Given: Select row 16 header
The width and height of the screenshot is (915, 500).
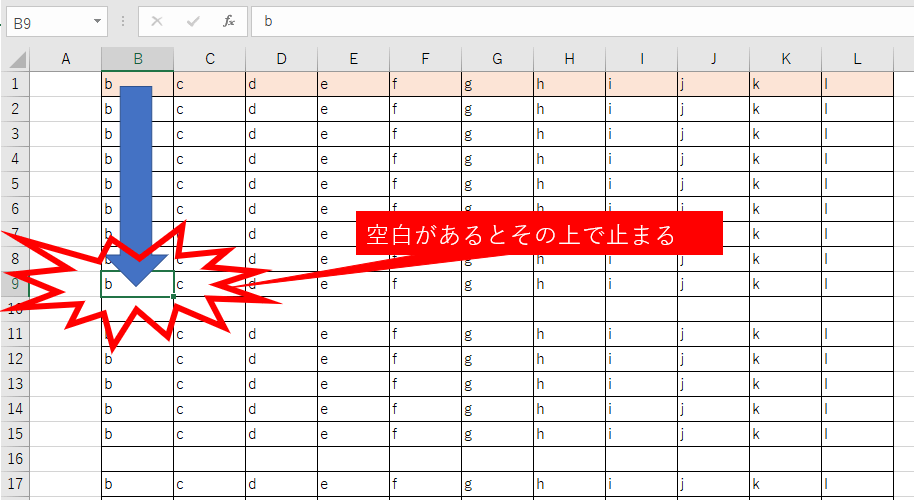Looking at the screenshot, I should [x=15, y=459].
